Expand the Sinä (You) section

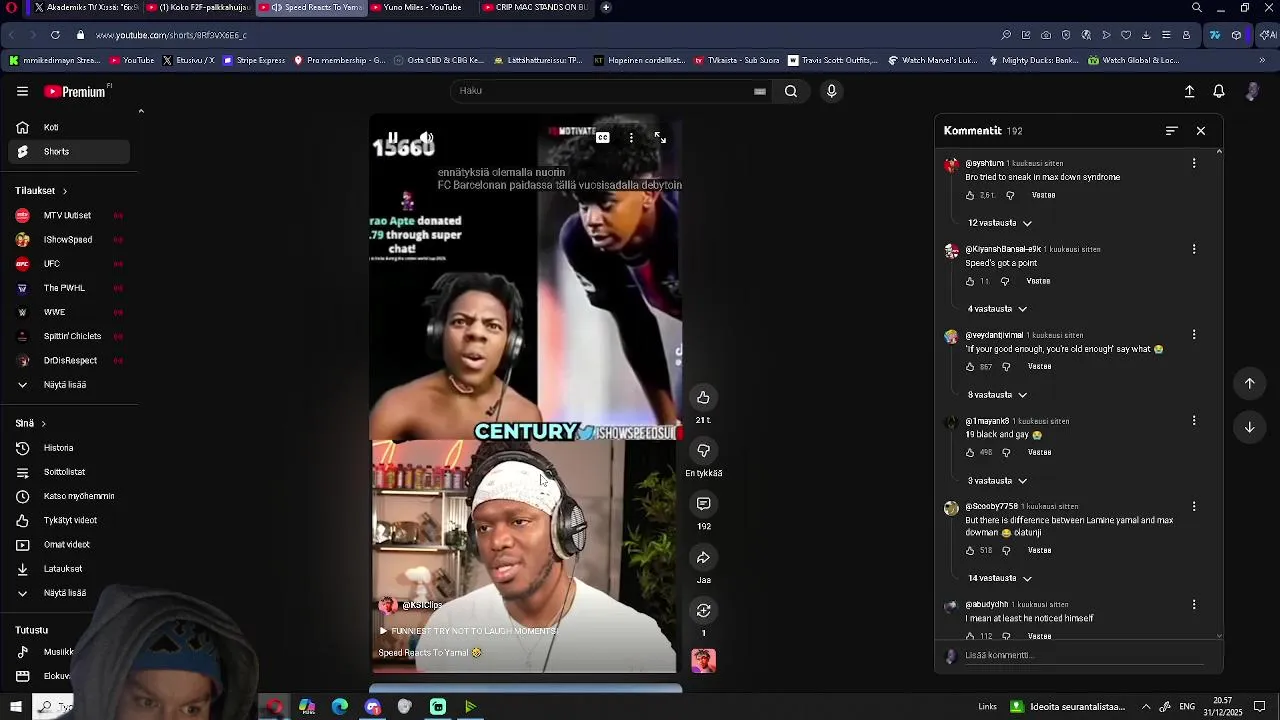coord(30,424)
